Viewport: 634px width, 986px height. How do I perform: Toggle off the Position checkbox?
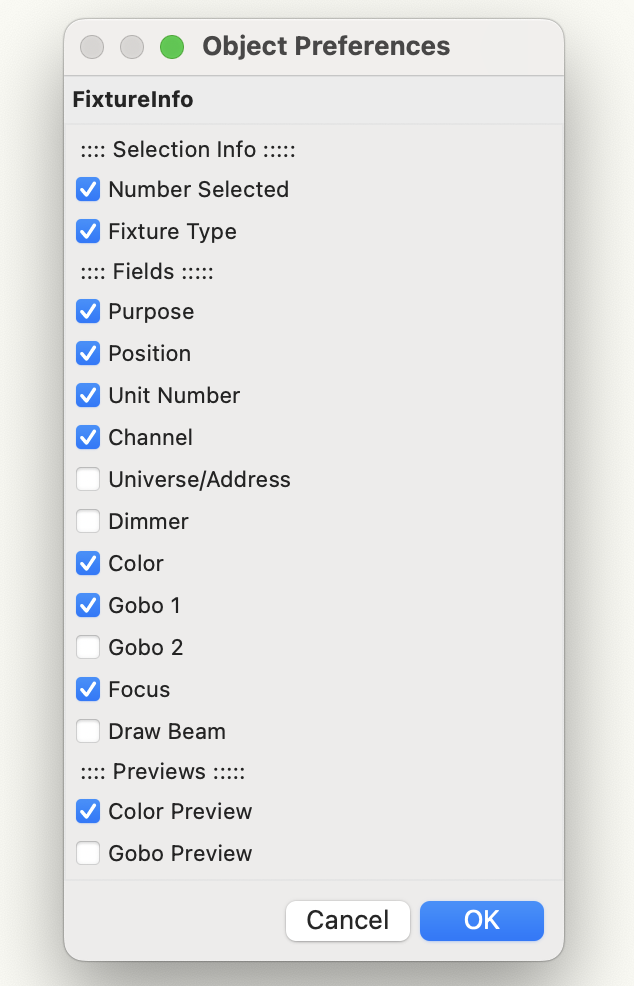click(x=88, y=353)
